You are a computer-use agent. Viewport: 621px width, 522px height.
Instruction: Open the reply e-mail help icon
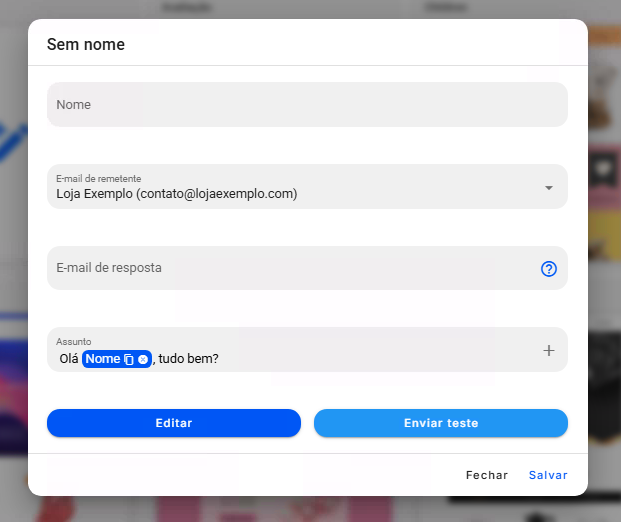point(549,269)
